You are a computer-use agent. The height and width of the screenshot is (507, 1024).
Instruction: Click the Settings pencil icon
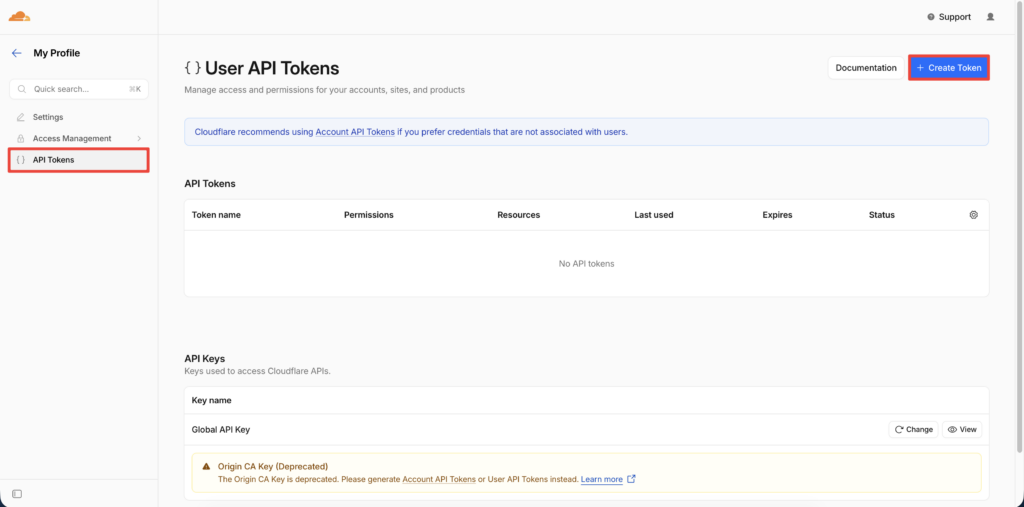(21, 118)
